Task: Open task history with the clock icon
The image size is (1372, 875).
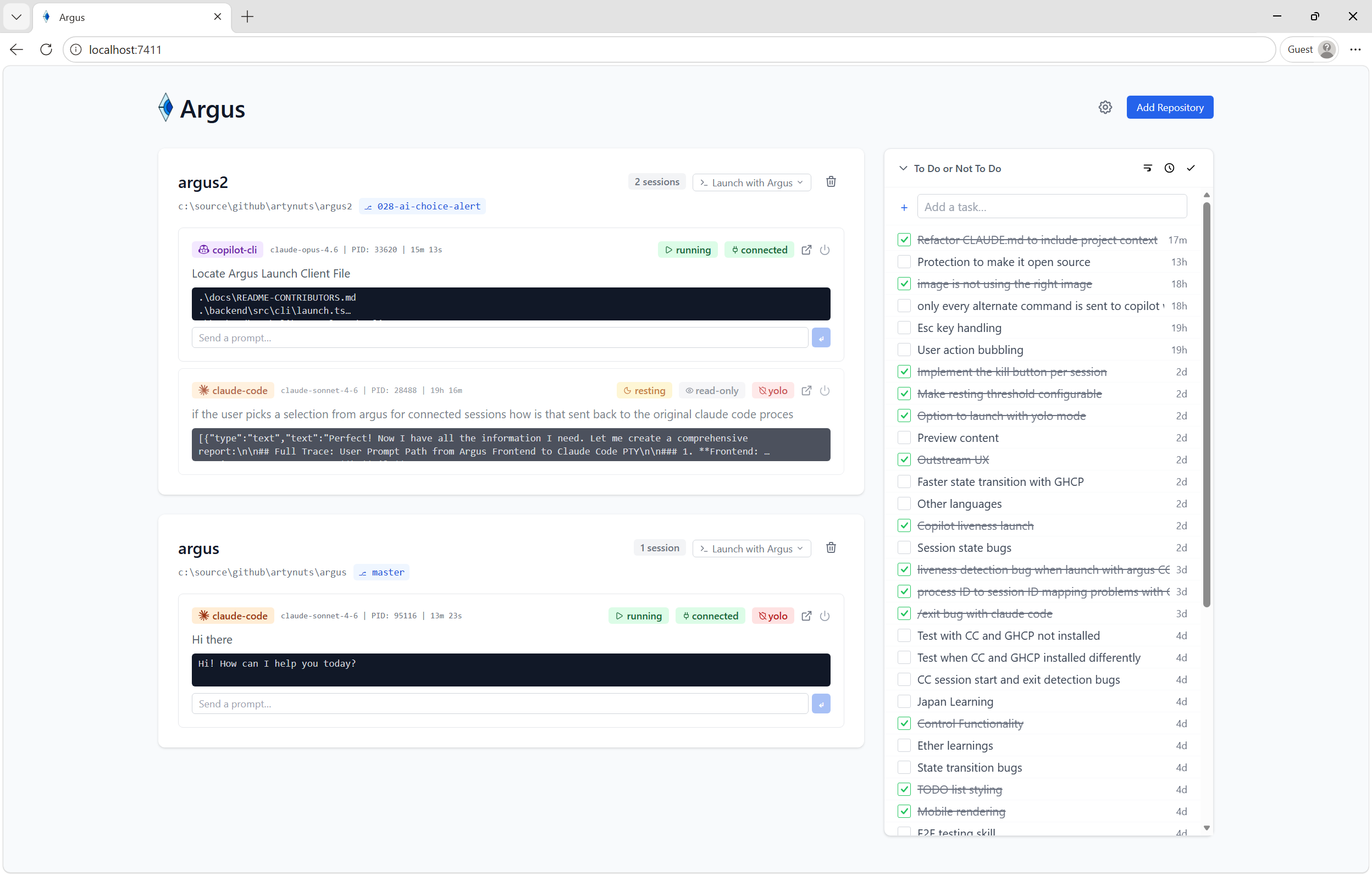Action: (1169, 168)
